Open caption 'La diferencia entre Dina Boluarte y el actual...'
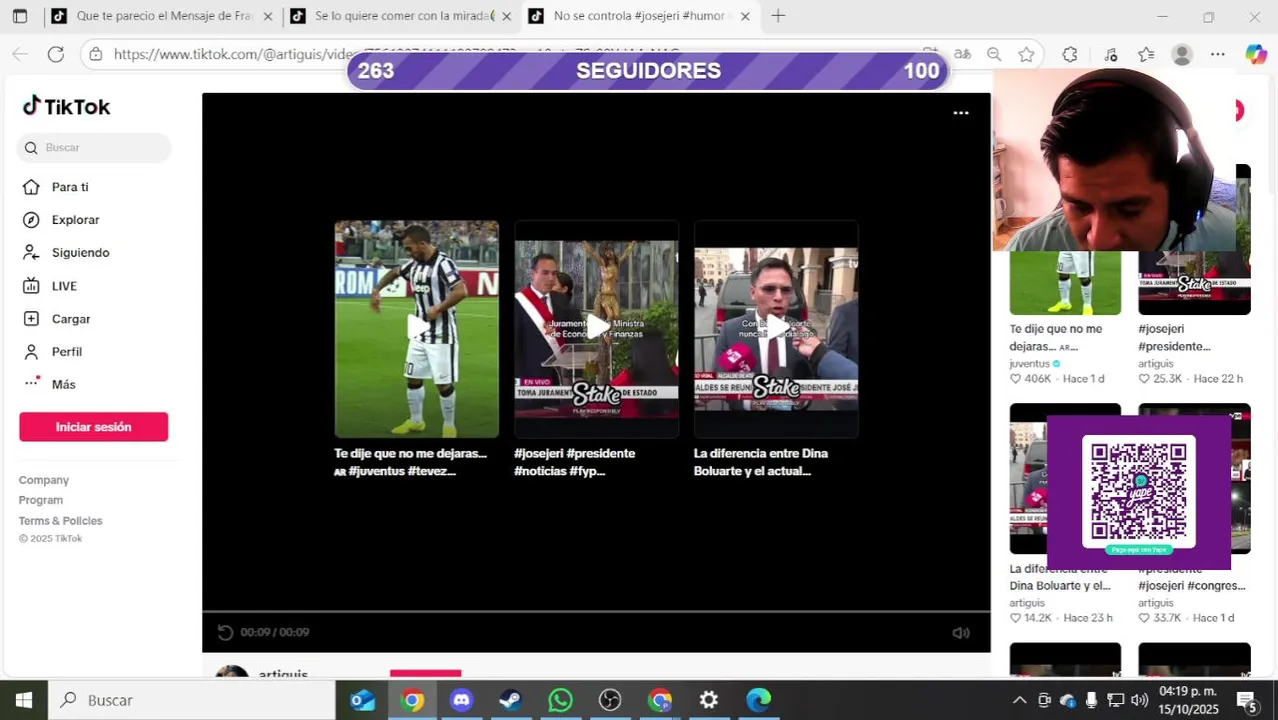The image size is (1278, 720). click(761, 462)
